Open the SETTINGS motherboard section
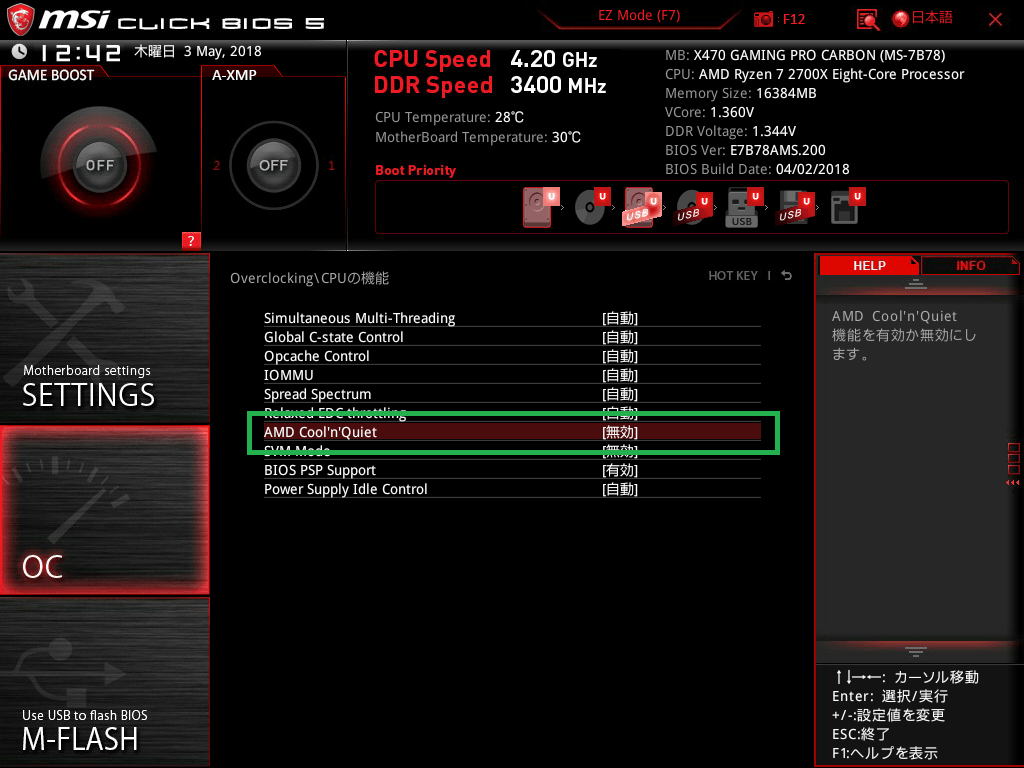Screen dimensions: 1024x768 click(104, 338)
